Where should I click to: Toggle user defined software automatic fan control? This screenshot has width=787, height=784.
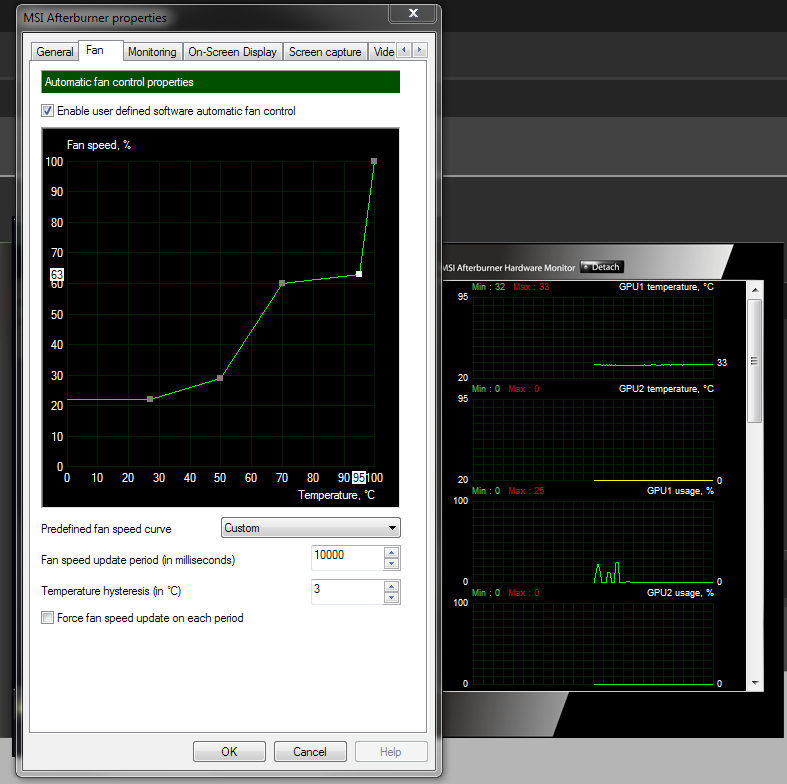click(x=47, y=110)
